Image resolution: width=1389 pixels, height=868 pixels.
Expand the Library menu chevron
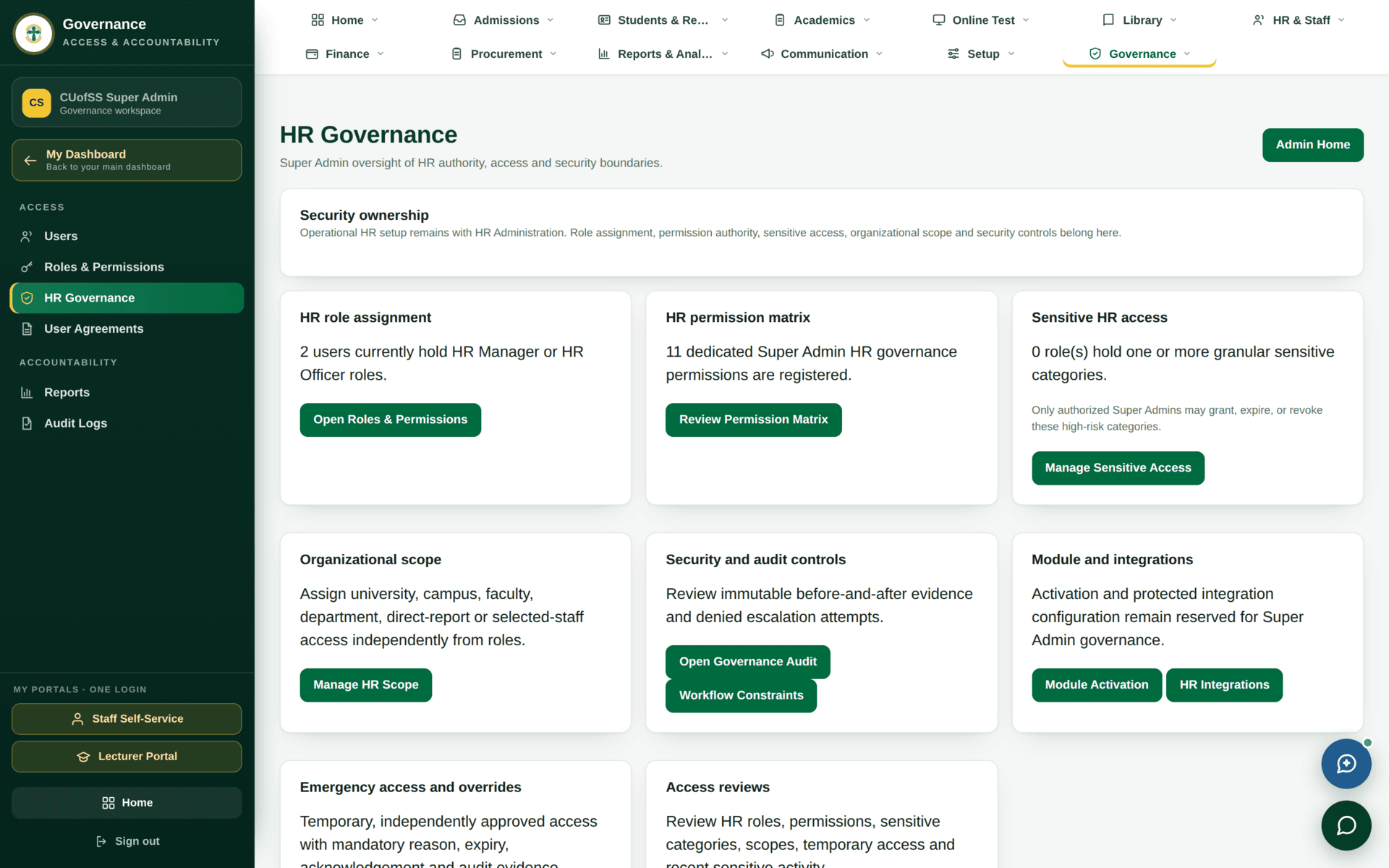(x=1173, y=20)
